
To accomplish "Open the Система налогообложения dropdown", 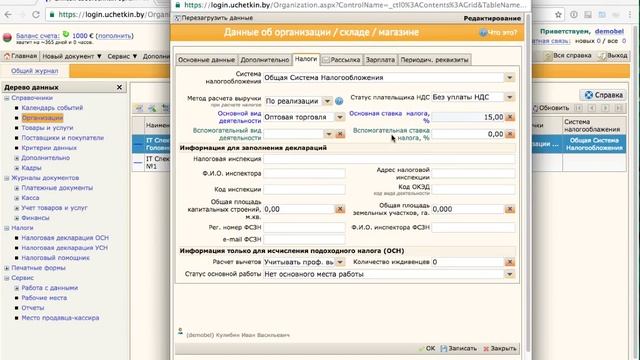I will pyautogui.click(x=509, y=78).
